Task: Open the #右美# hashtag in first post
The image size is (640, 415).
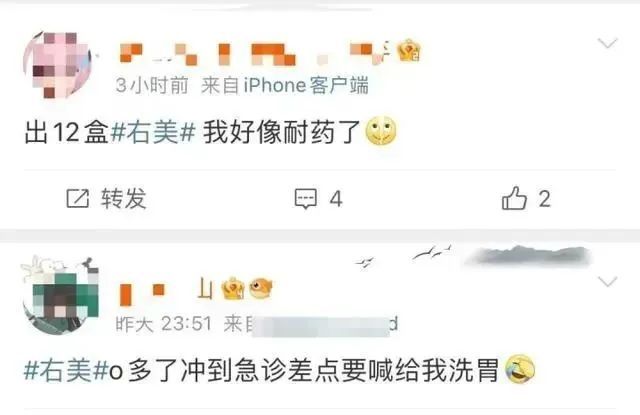Action: point(153,132)
